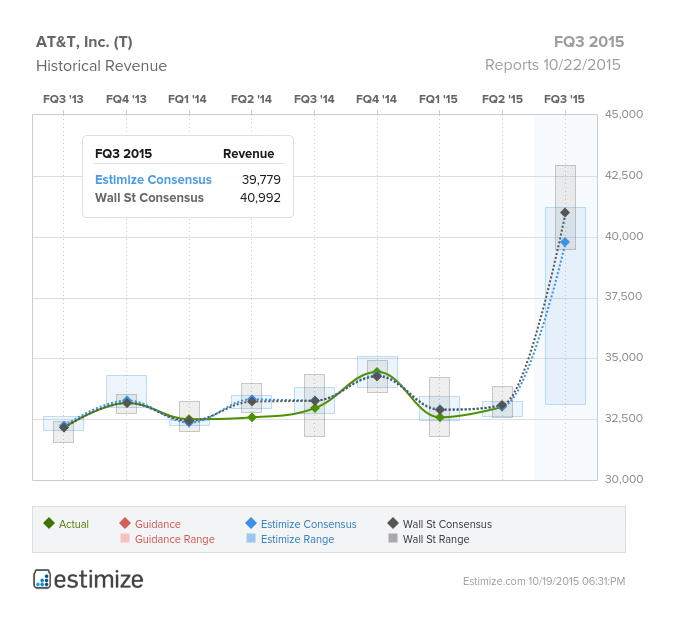The height and width of the screenshot is (620, 675).
Task: Click the Revenue tooltip column header
Action: click(x=248, y=154)
